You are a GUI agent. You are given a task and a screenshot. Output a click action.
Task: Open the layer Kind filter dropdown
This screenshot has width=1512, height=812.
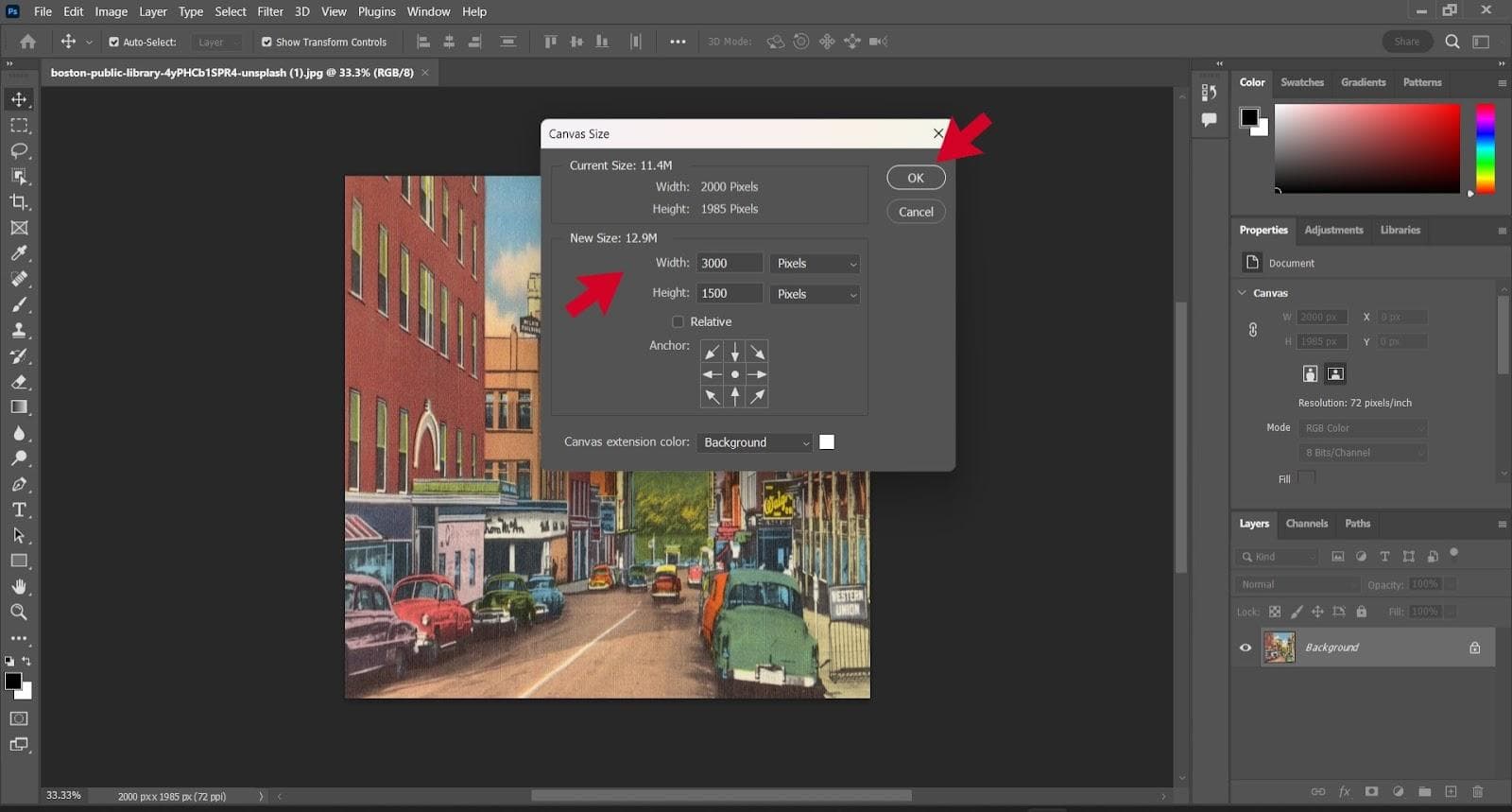pyautogui.click(x=1278, y=557)
